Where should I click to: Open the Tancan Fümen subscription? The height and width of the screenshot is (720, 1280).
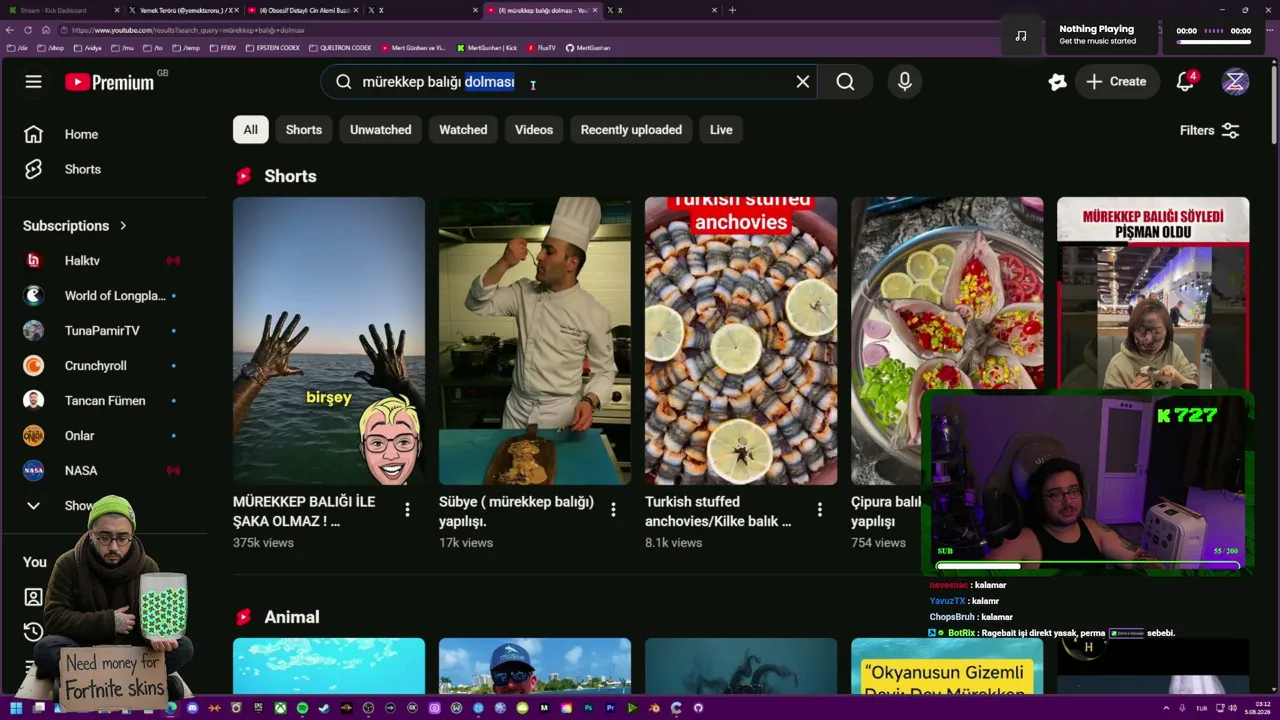coord(104,401)
